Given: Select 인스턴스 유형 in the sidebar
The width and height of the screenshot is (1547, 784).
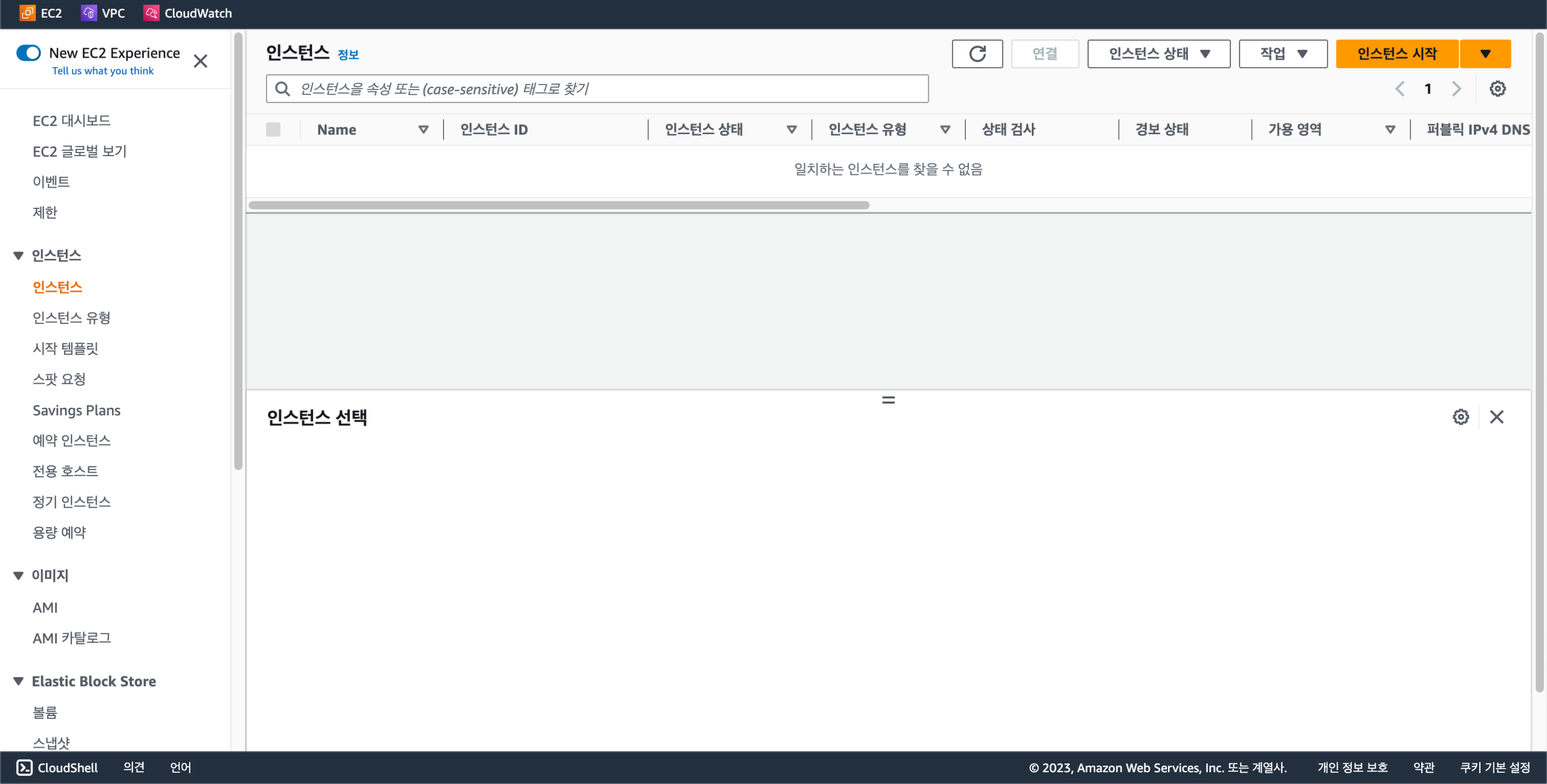Looking at the screenshot, I should coord(72,318).
